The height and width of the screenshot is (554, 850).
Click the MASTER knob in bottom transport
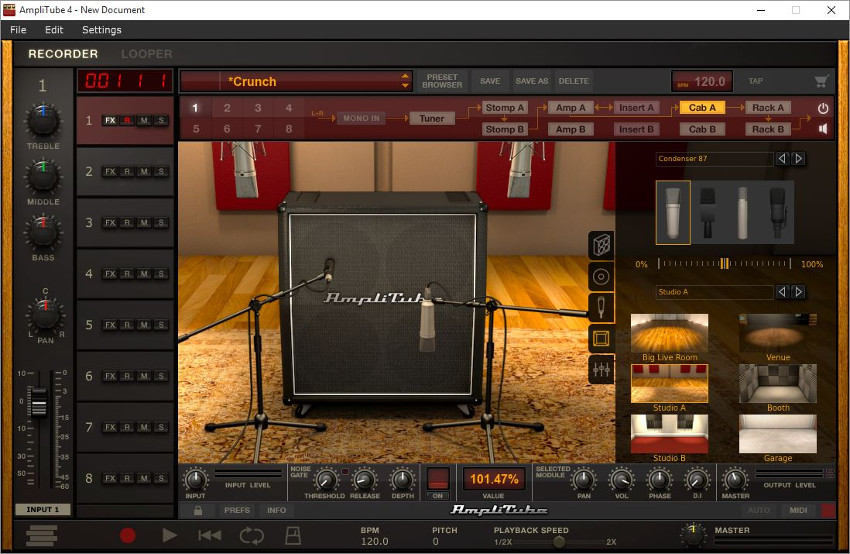[693, 534]
